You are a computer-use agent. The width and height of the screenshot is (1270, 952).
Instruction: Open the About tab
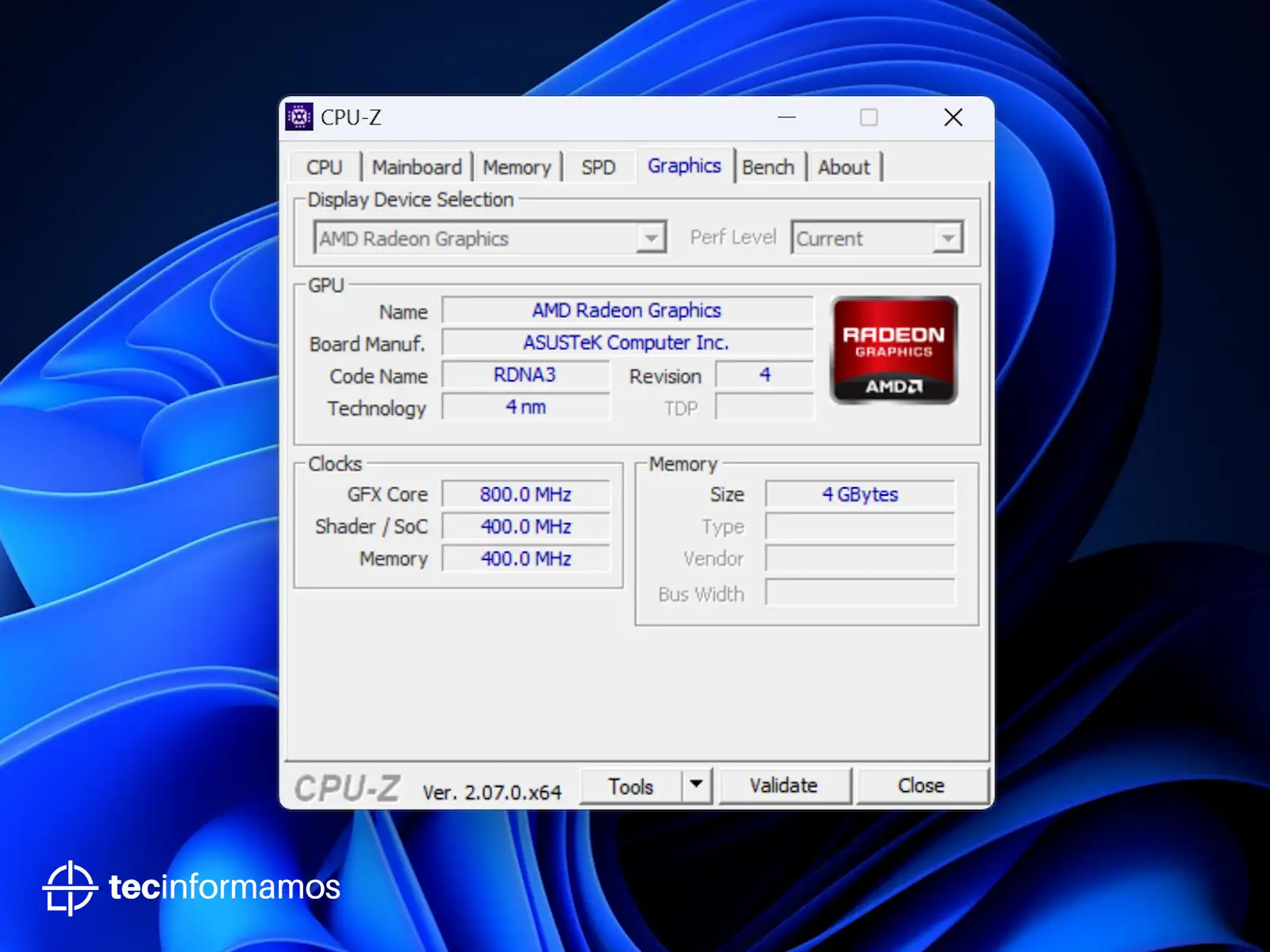pyautogui.click(x=844, y=167)
